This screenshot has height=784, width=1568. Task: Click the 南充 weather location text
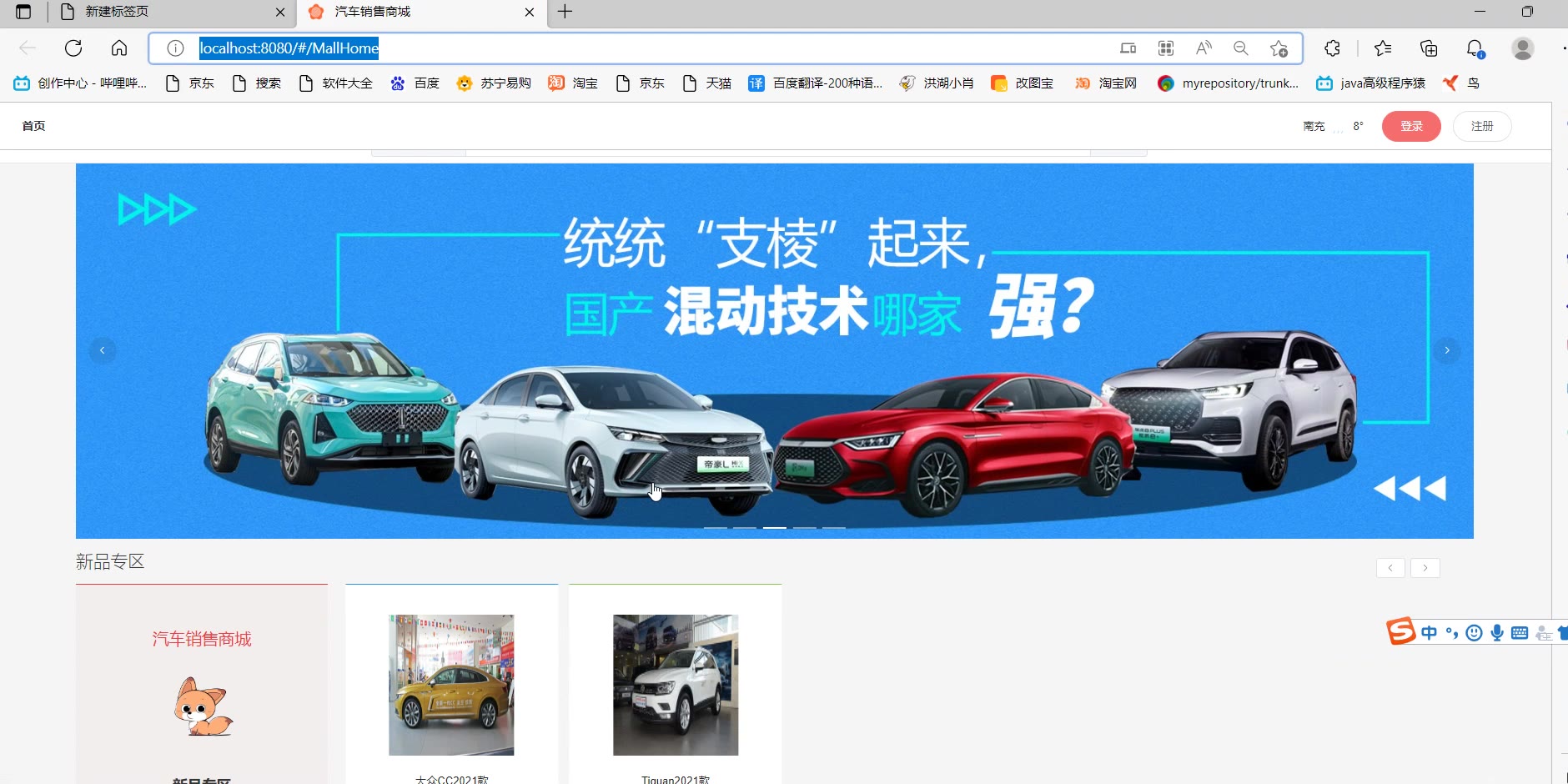1314,126
